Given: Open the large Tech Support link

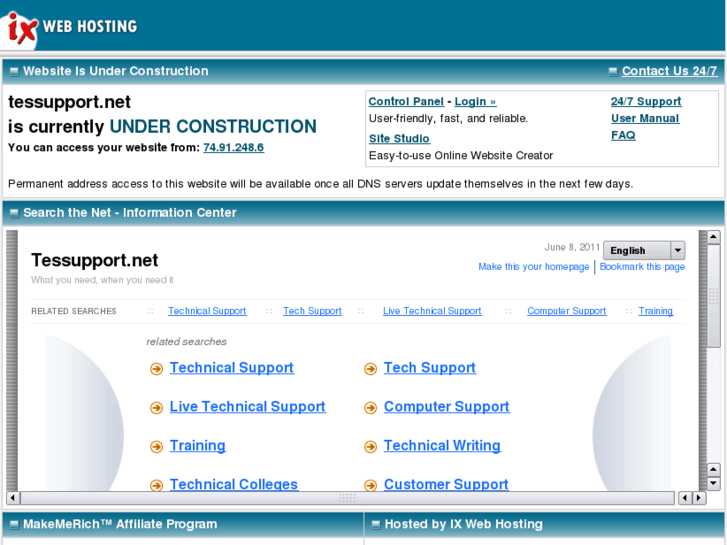Looking at the screenshot, I should pos(430,368).
